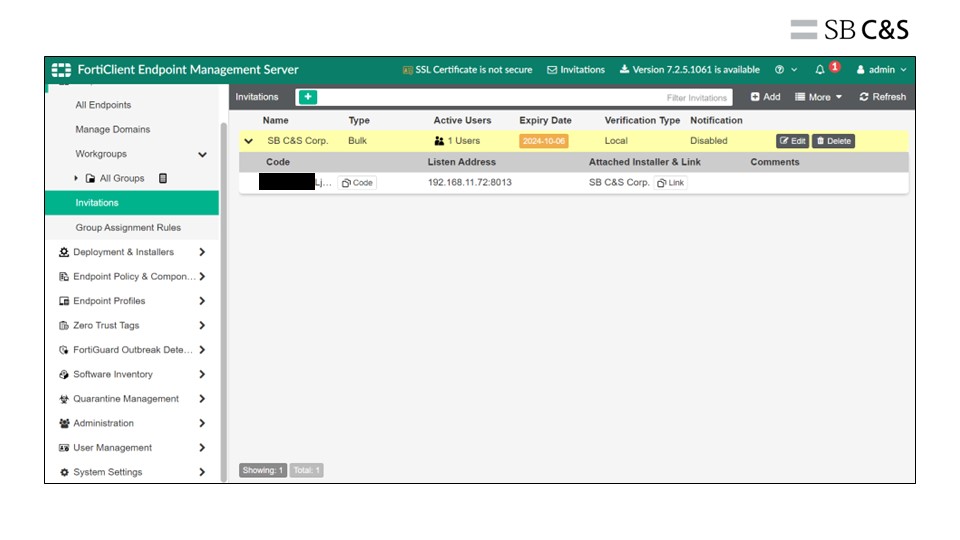960x540 pixels.
Task: Click the System Settings gear icon
Action: click(64, 472)
